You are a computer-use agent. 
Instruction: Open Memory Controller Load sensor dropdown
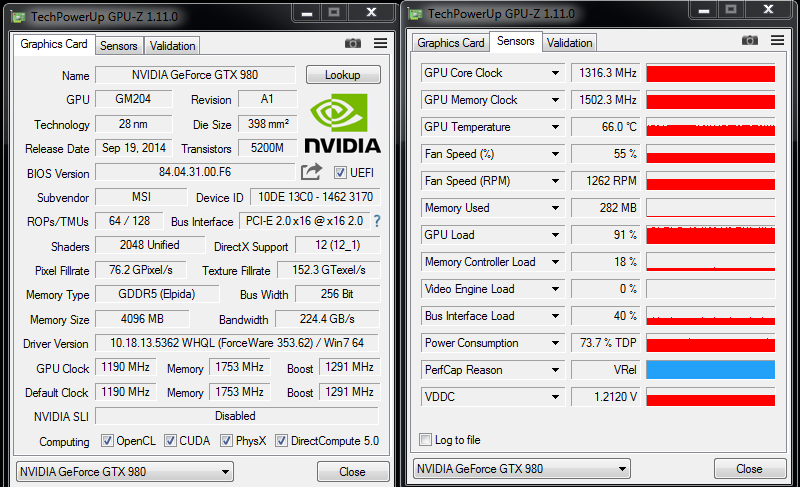(555, 262)
